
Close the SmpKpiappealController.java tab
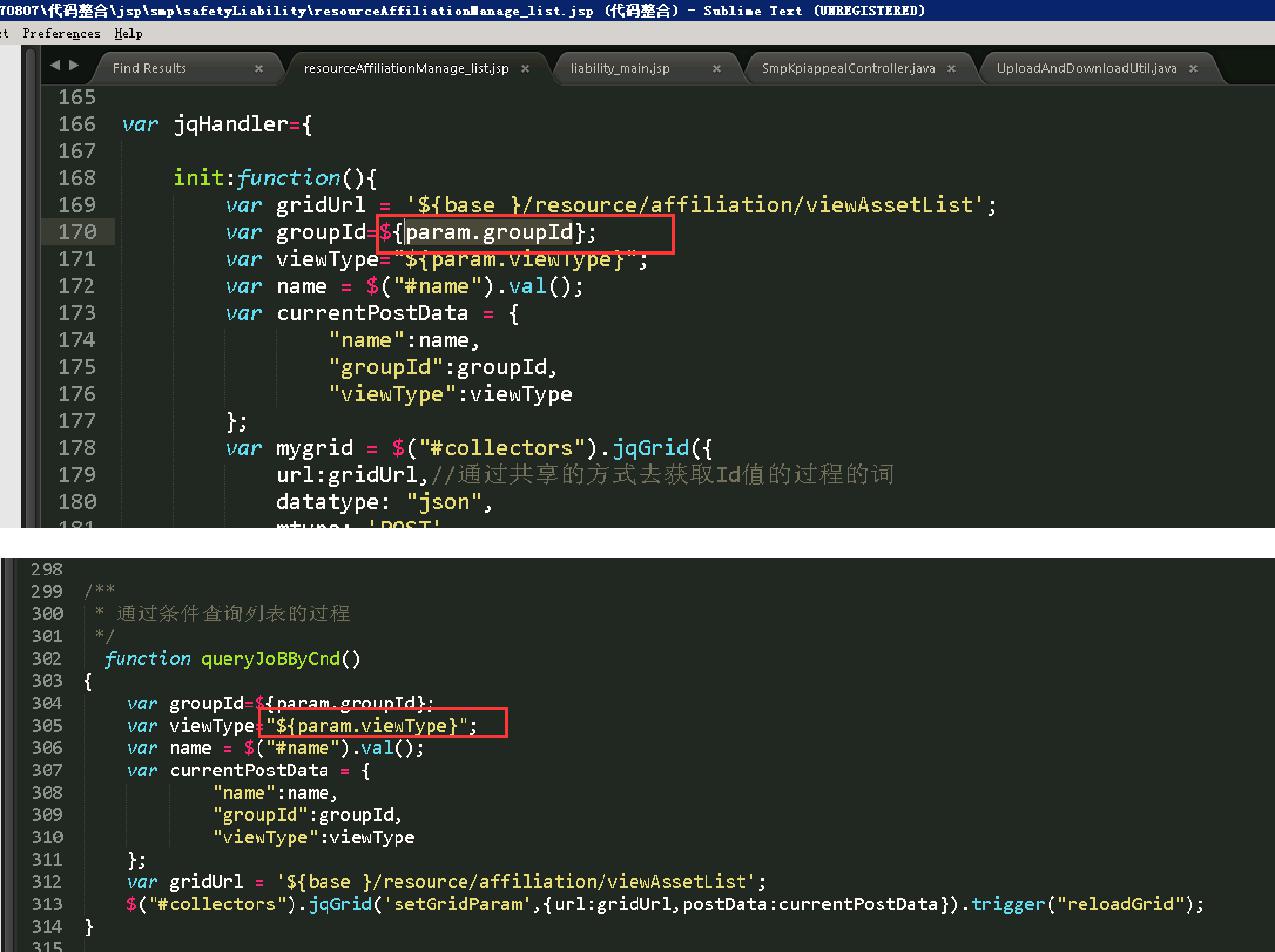tap(951, 69)
